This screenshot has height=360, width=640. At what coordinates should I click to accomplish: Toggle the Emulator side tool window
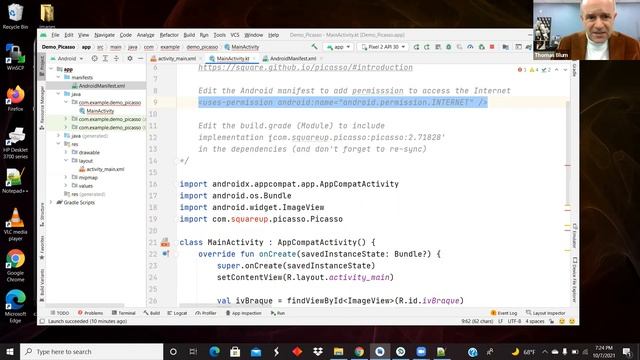click(x=574, y=236)
